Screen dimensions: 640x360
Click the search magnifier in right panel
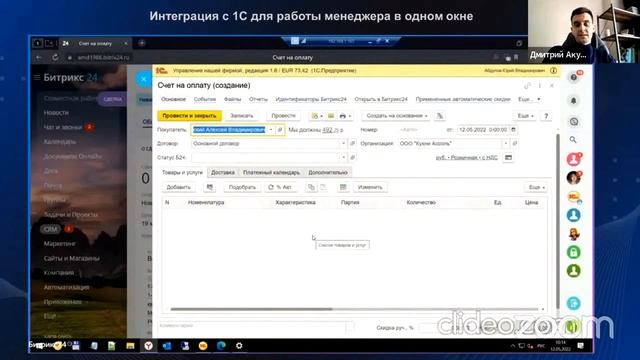coord(573,140)
